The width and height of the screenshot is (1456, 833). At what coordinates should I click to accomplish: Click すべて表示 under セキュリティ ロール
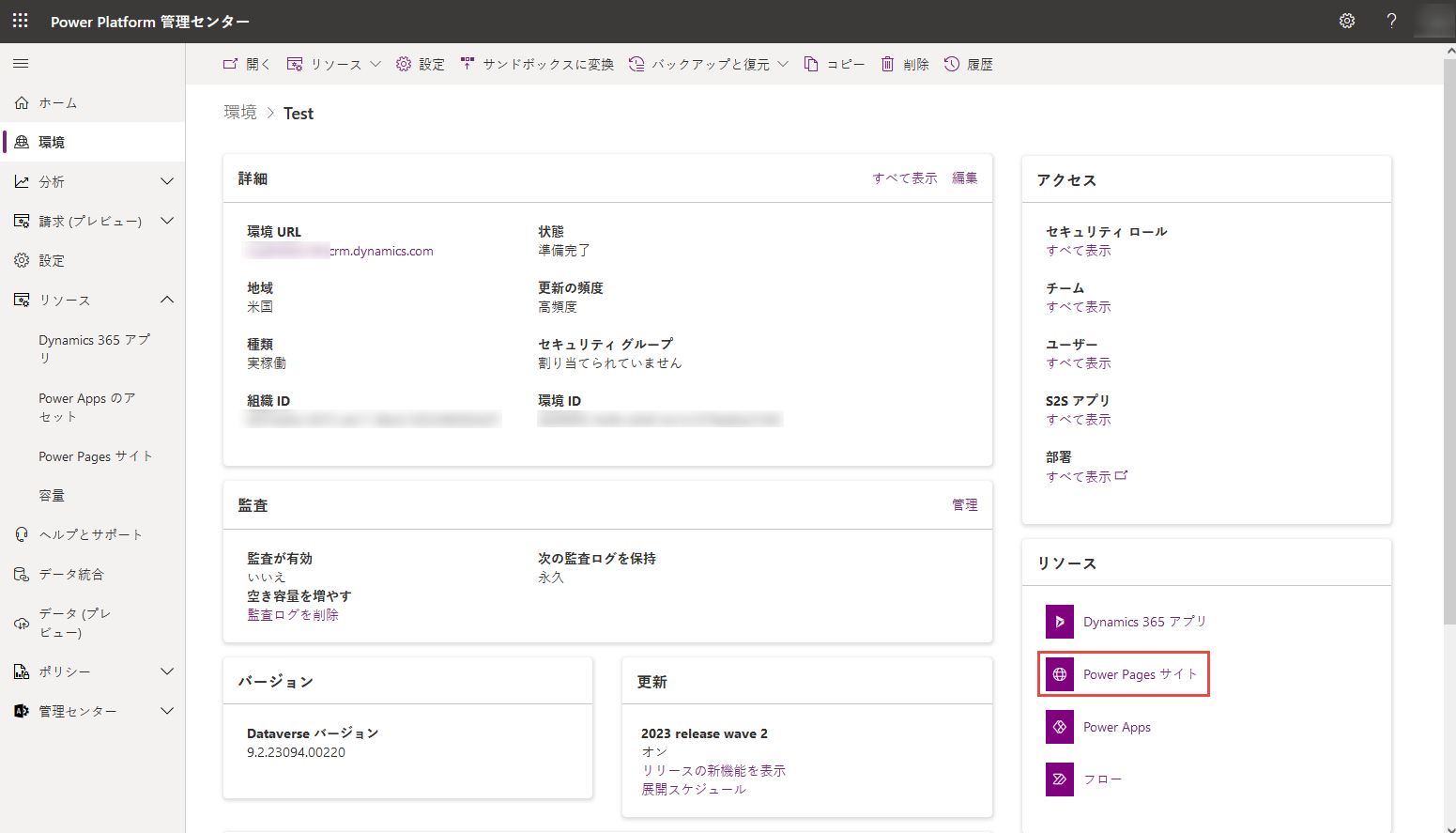point(1079,251)
